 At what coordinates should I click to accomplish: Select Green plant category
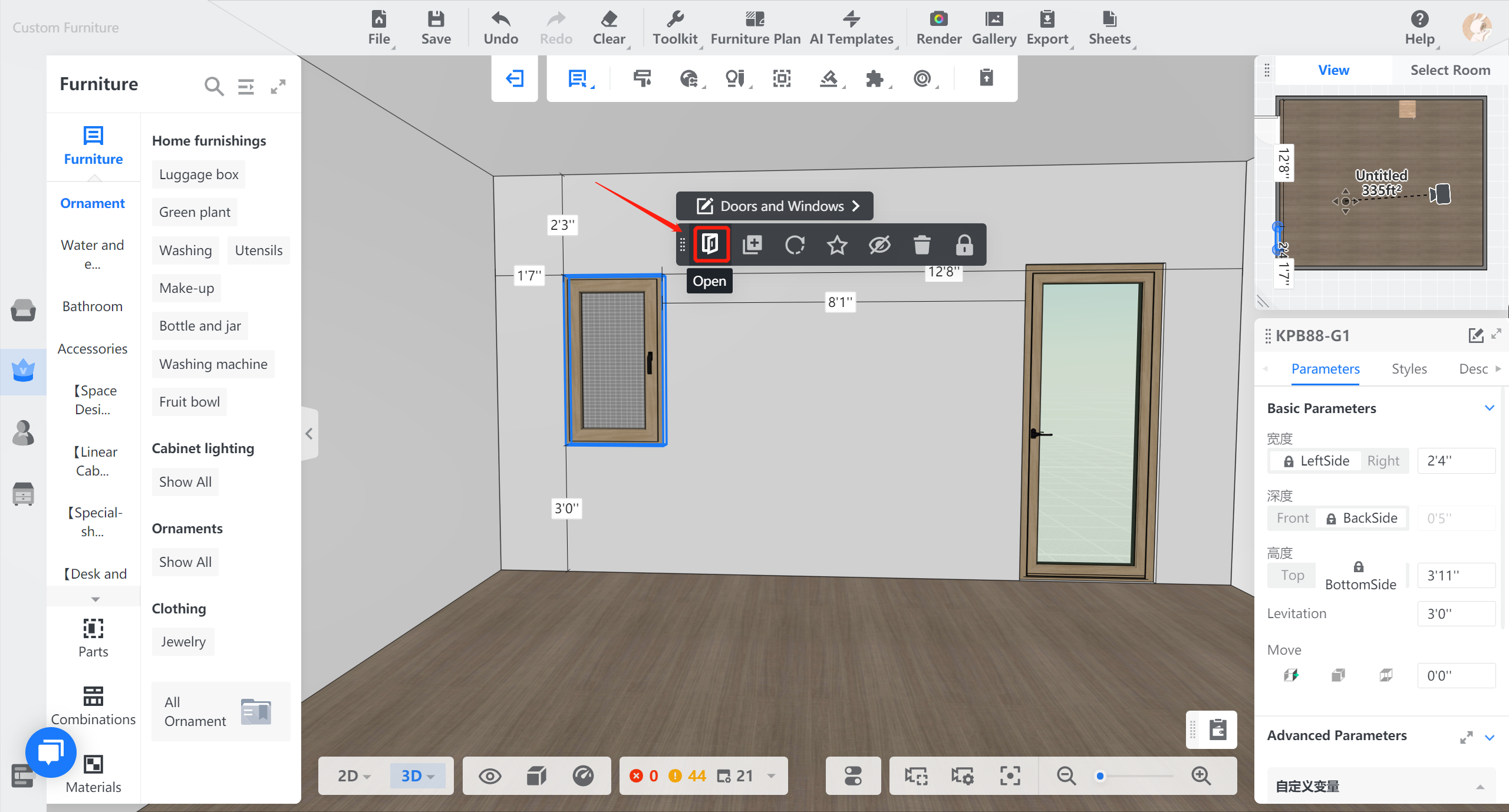point(195,212)
